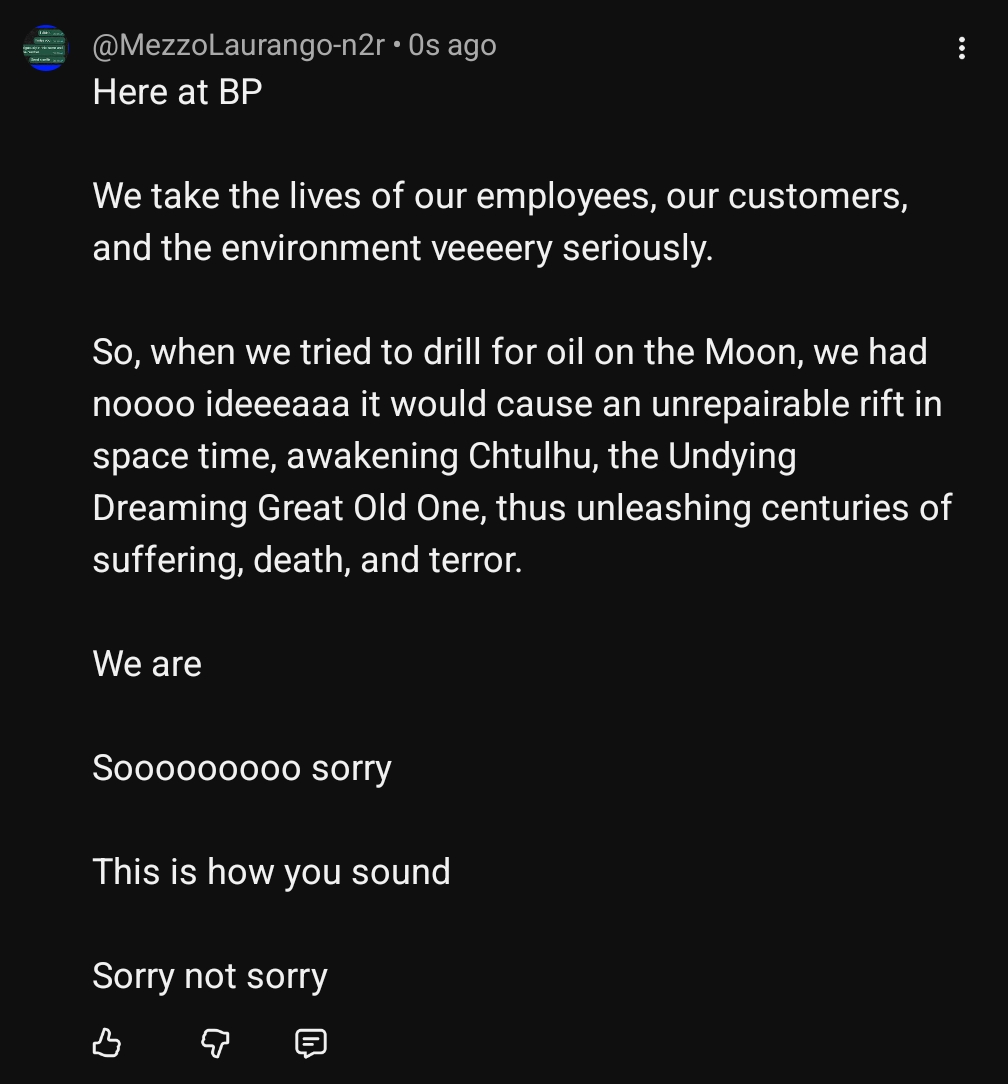Dislike the comment with thumbs down

pyautogui.click(x=215, y=1044)
